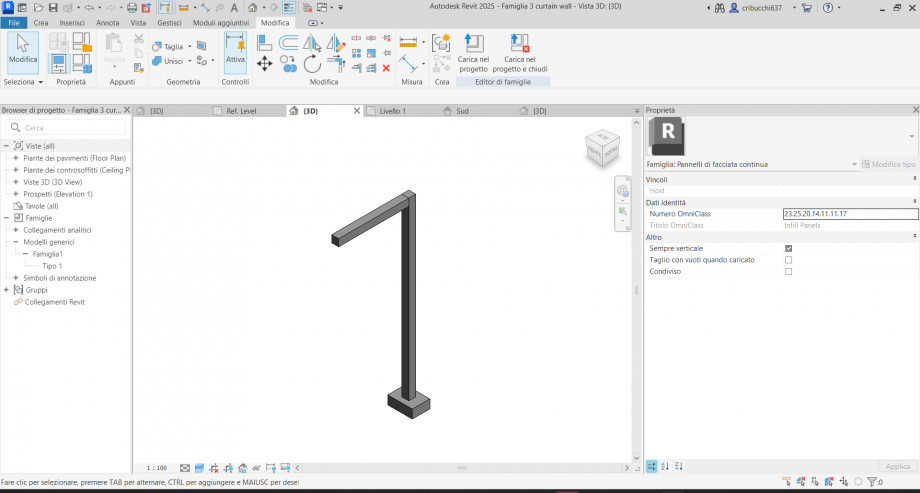Click the Save icon in quick access toolbar
Image resolution: width=920 pixels, height=493 pixels.
[53, 8]
